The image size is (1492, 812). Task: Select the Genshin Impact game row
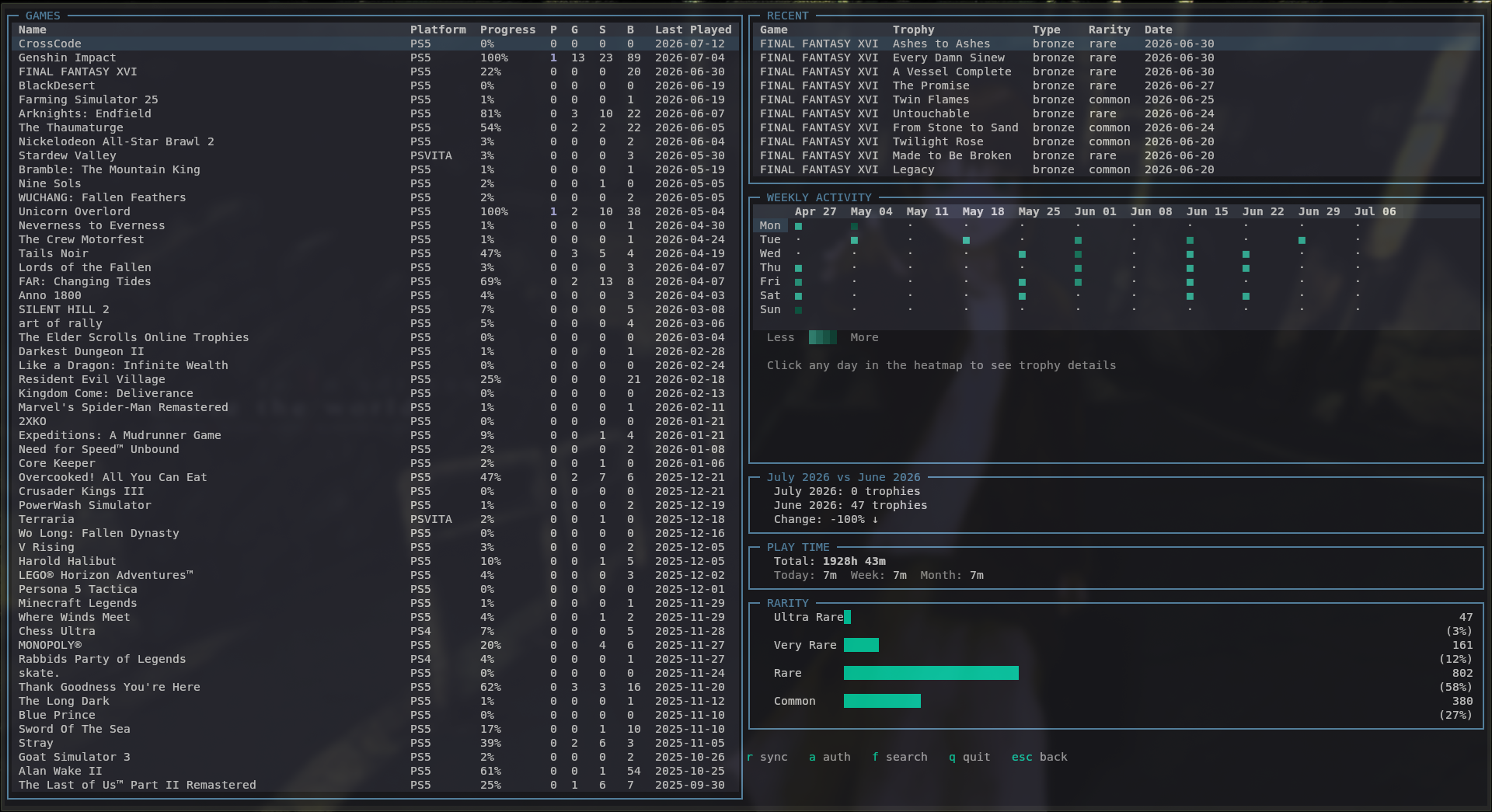[x=375, y=58]
